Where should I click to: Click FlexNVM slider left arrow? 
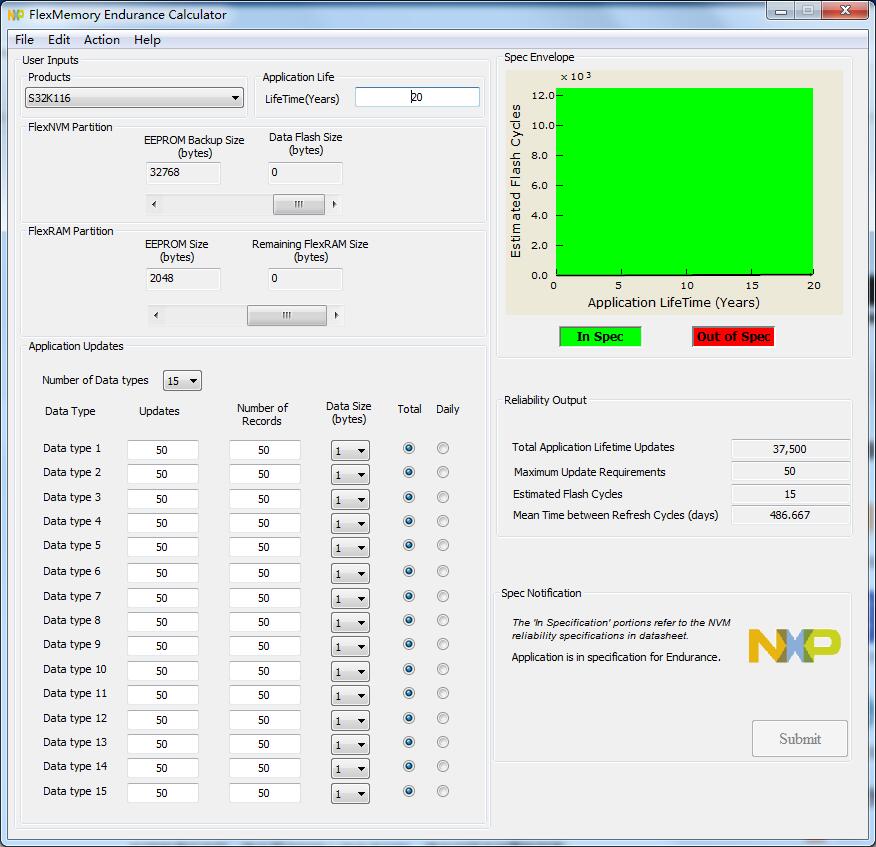pos(153,204)
